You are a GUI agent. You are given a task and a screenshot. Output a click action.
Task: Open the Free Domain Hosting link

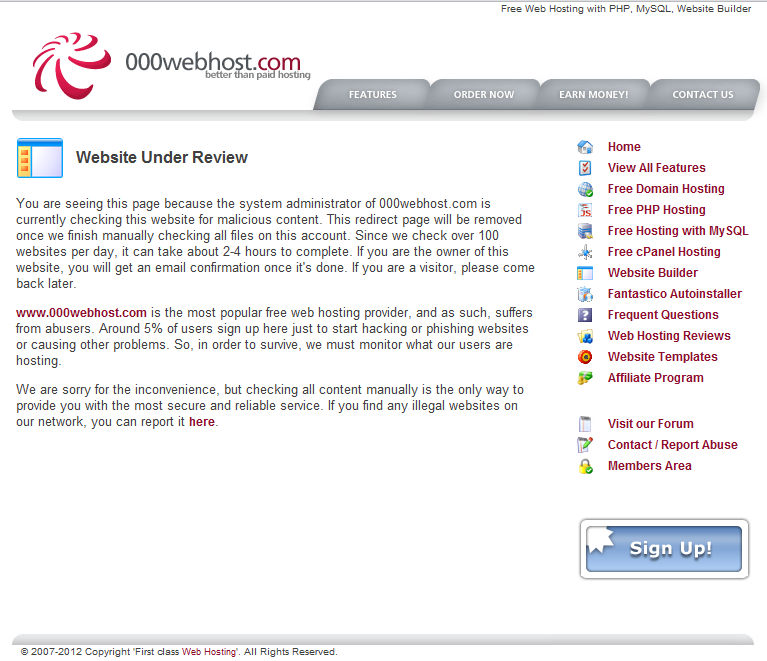[666, 189]
